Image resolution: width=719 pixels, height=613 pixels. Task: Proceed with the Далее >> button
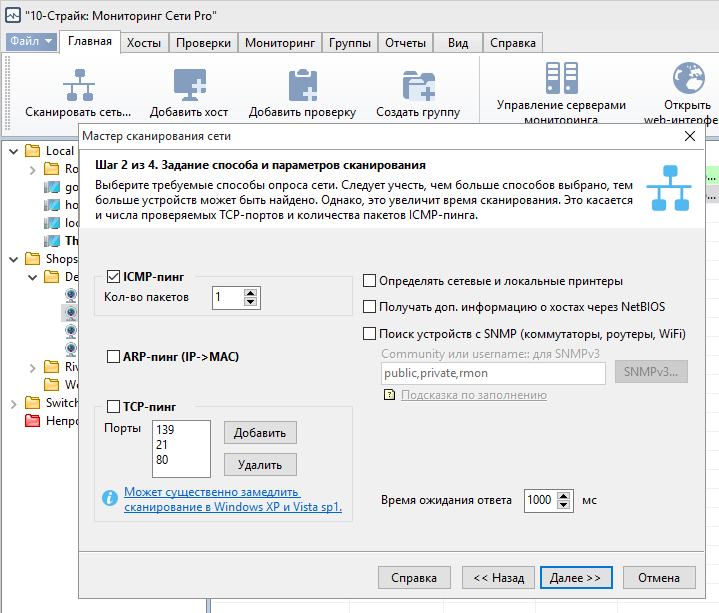pos(576,578)
